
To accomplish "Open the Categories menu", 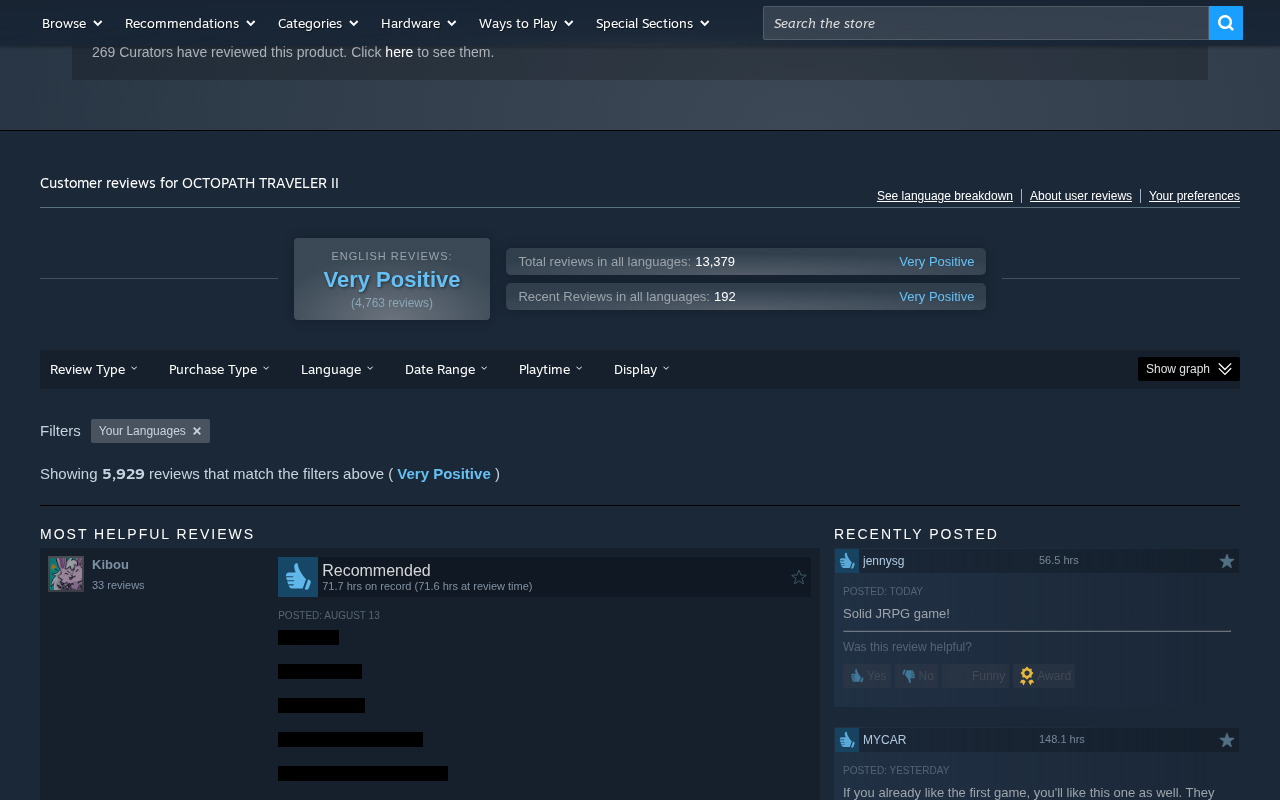I will click(x=318, y=23).
